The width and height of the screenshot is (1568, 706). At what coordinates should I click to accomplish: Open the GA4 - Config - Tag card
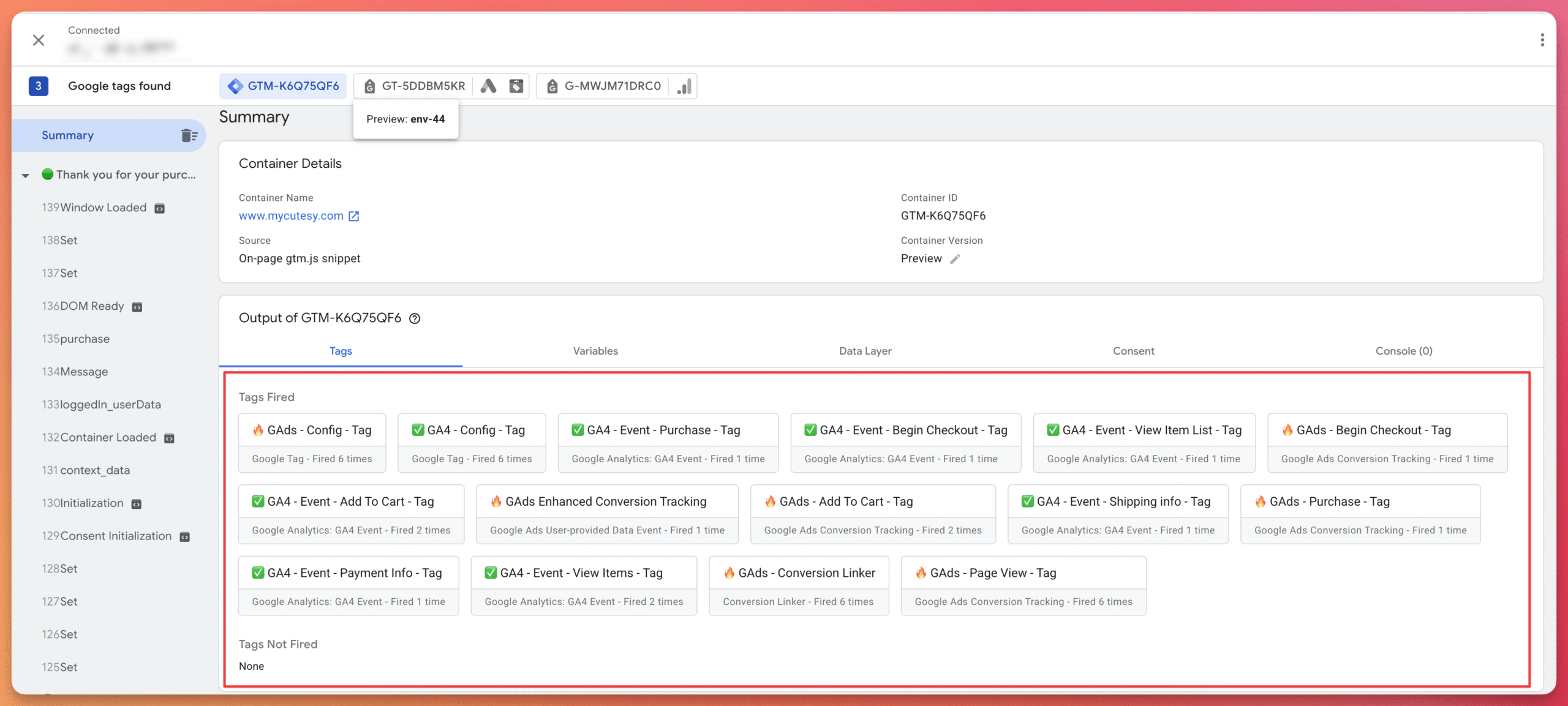pos(472,443)
